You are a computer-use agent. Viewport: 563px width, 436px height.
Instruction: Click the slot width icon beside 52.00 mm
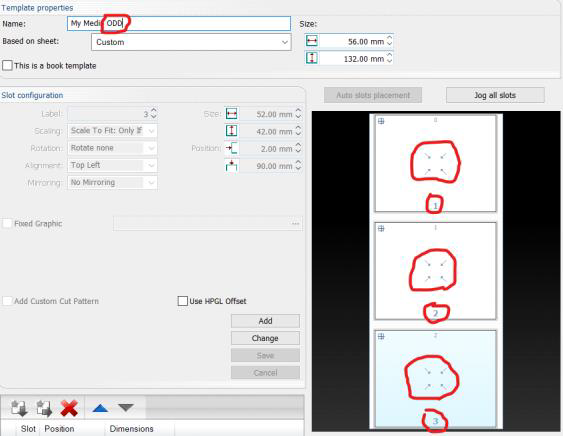[x=232, y=114]
